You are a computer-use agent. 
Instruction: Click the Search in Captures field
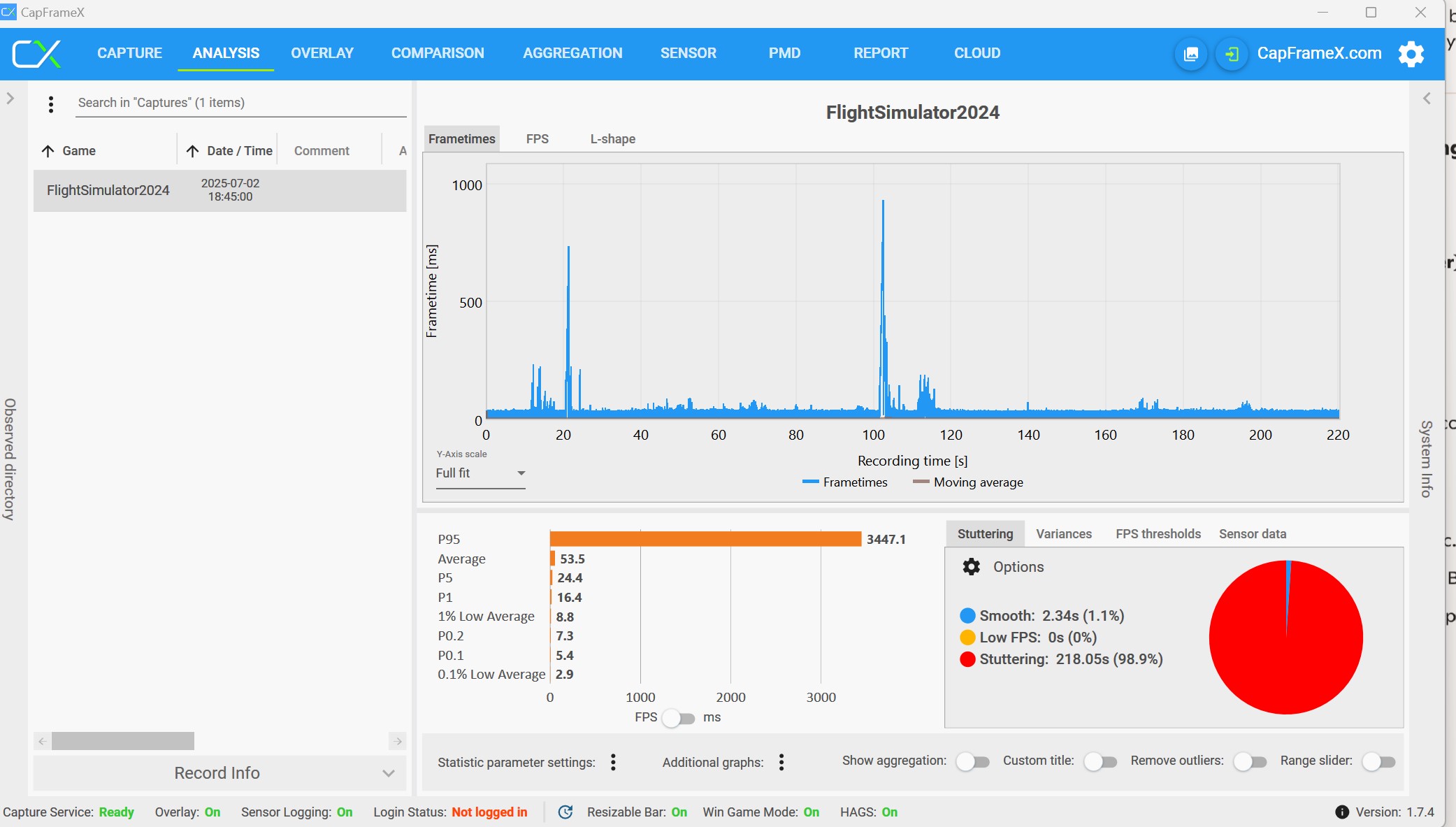pyautogui.click(x=241, y=103)
